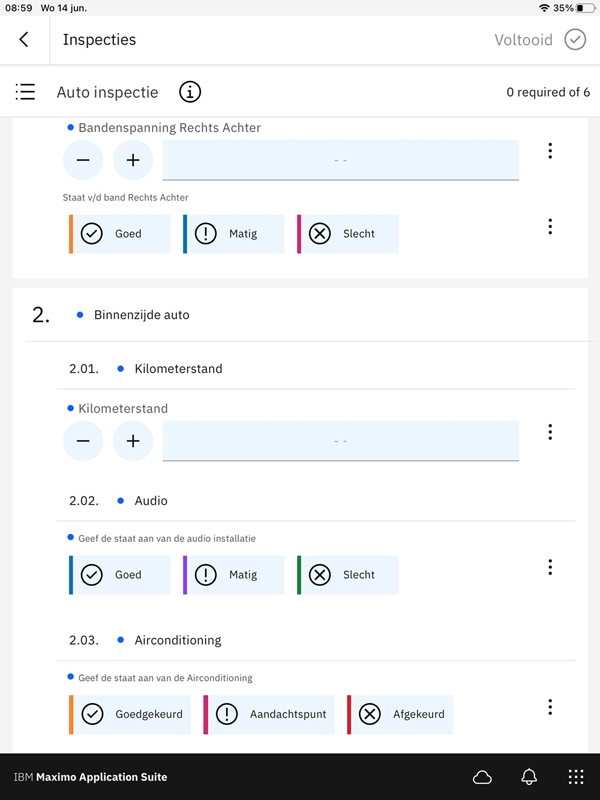This screenshot has width=600, height=800.
Task: Decrease Bandenspanning Rechts Achter with minus
Action: (83, 160)
